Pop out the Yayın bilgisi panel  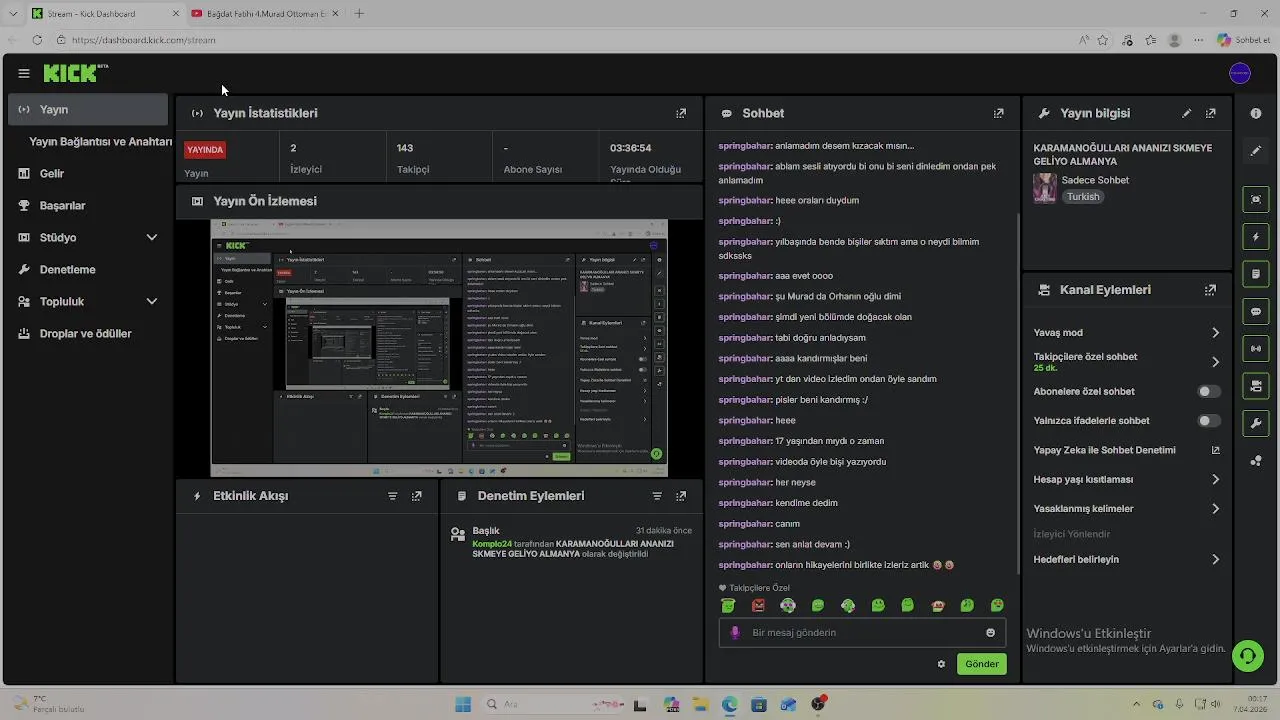pyautogui.click(x=1211, y=113)
